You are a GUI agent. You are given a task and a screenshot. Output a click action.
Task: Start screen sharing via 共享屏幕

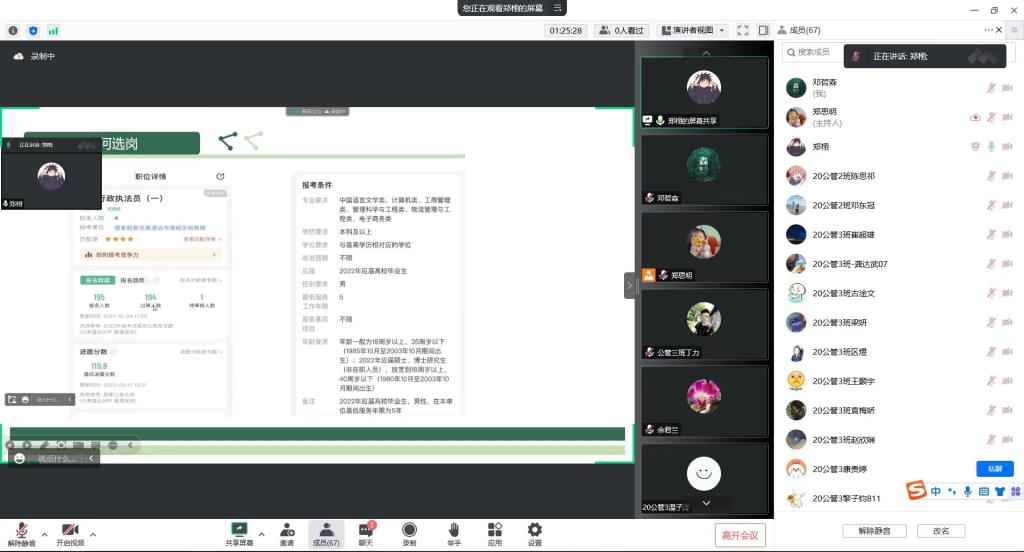pyautogui.click(x=239, y=534)
